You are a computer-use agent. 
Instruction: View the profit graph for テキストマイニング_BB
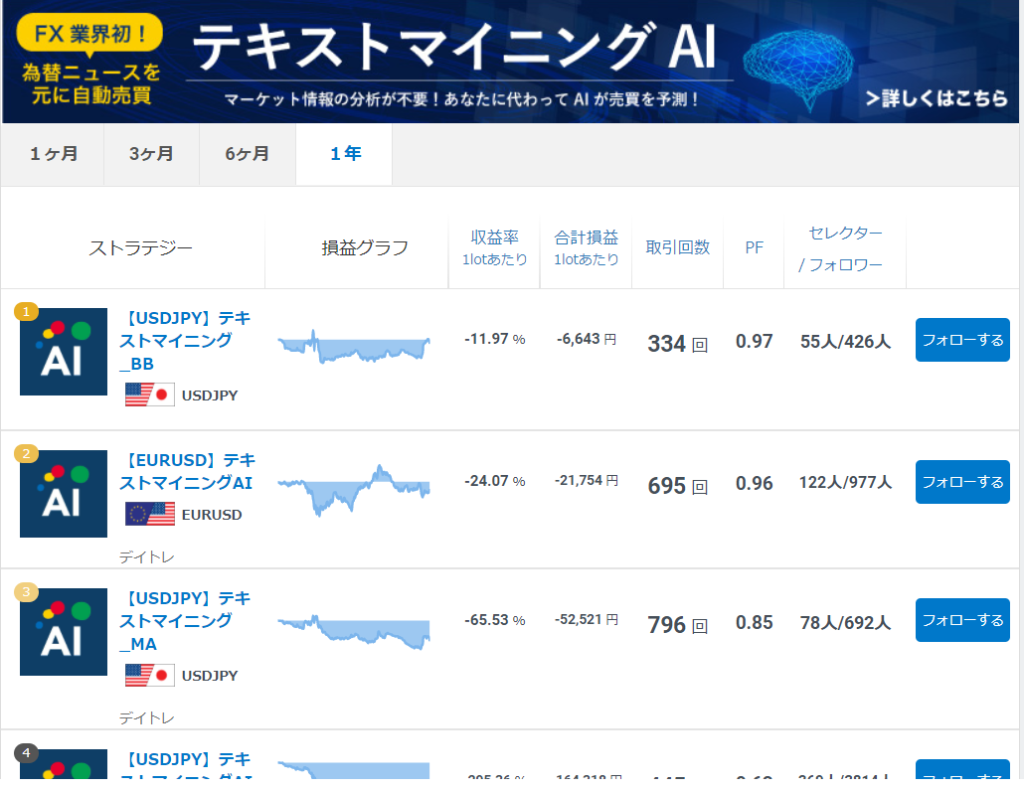pyautogui.click(x=354, y=346)
